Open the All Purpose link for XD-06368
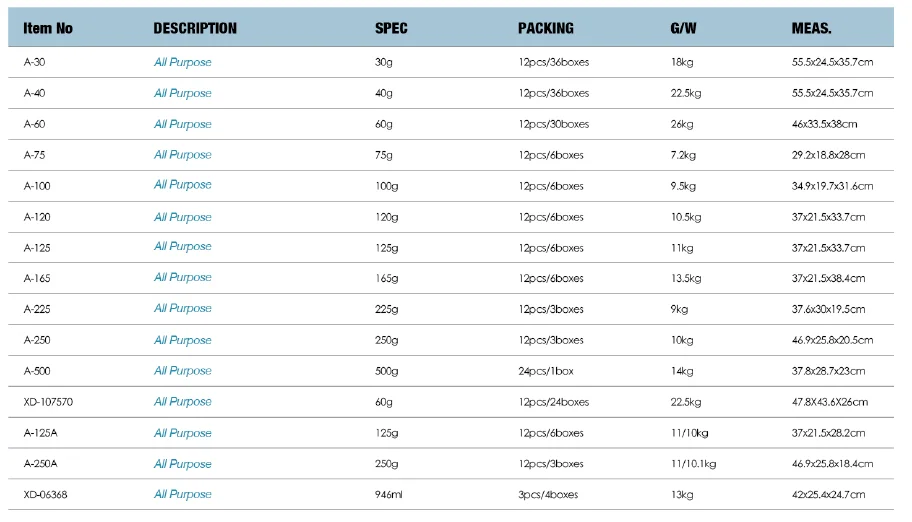 [183, 494]
